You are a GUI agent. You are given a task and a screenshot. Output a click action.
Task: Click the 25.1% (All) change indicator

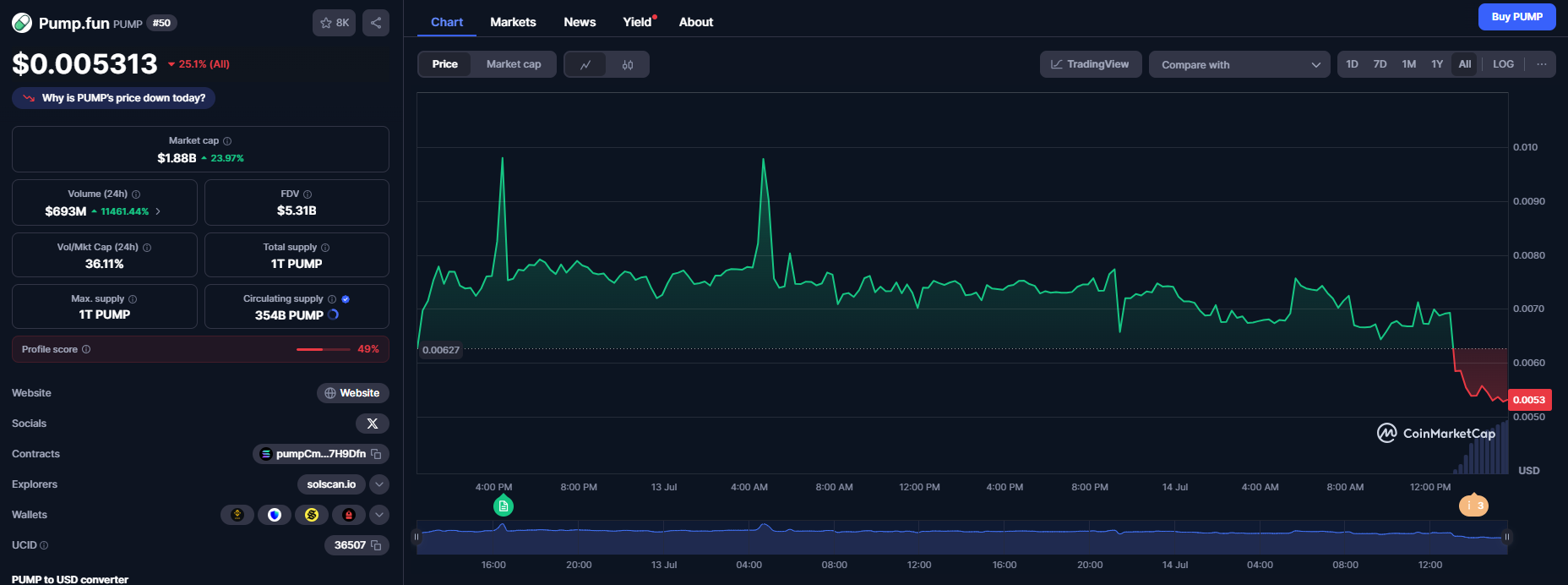[199, 64]
